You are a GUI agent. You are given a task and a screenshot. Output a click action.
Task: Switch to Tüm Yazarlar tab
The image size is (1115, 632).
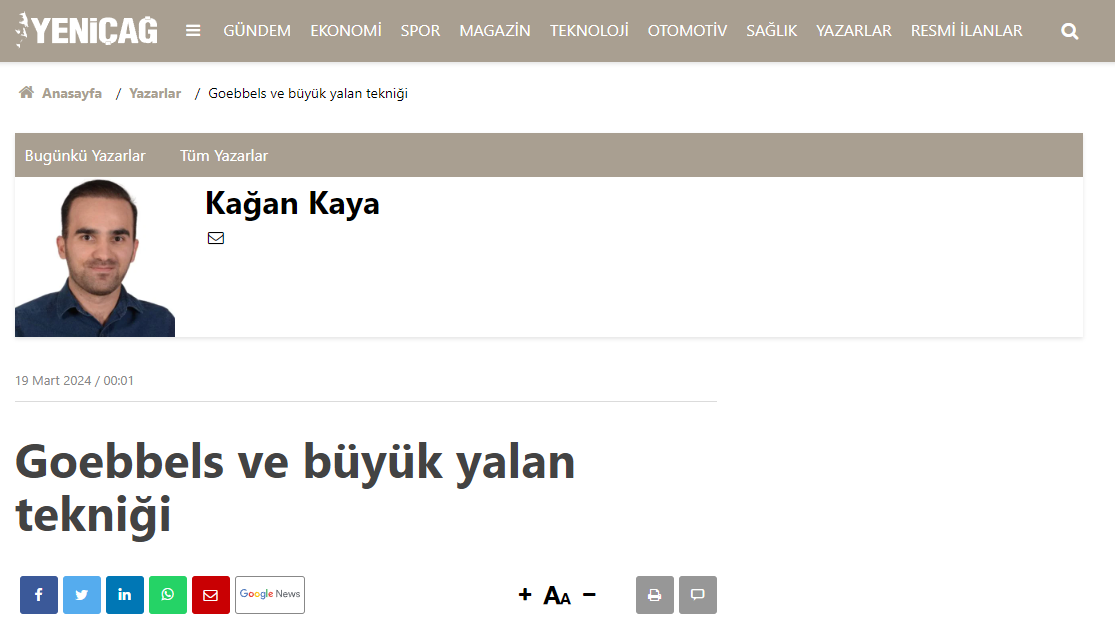pyautogui.click(x=224, y=156)
